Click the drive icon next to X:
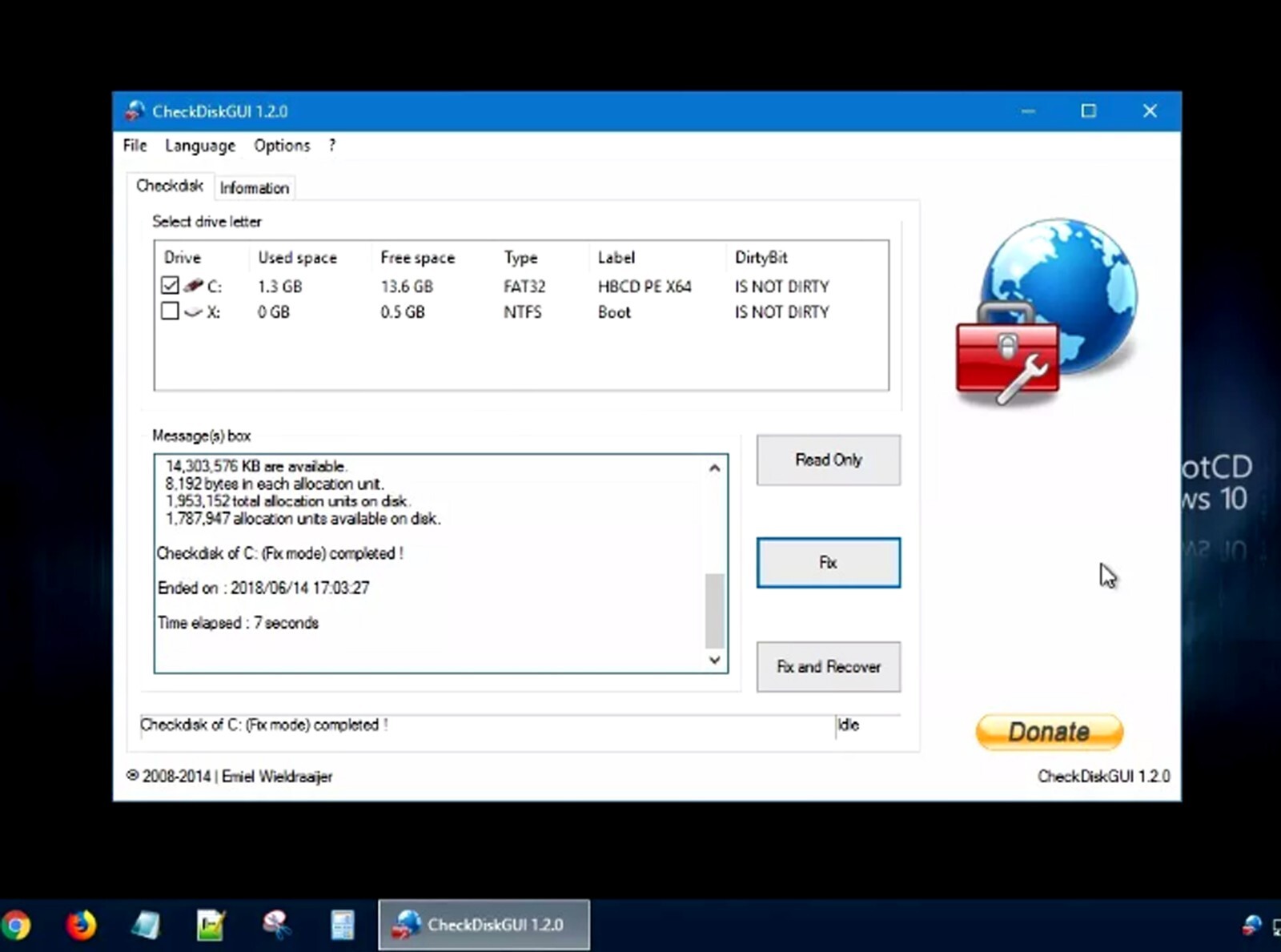The image size is (1281, 952). tap(195, 312)
